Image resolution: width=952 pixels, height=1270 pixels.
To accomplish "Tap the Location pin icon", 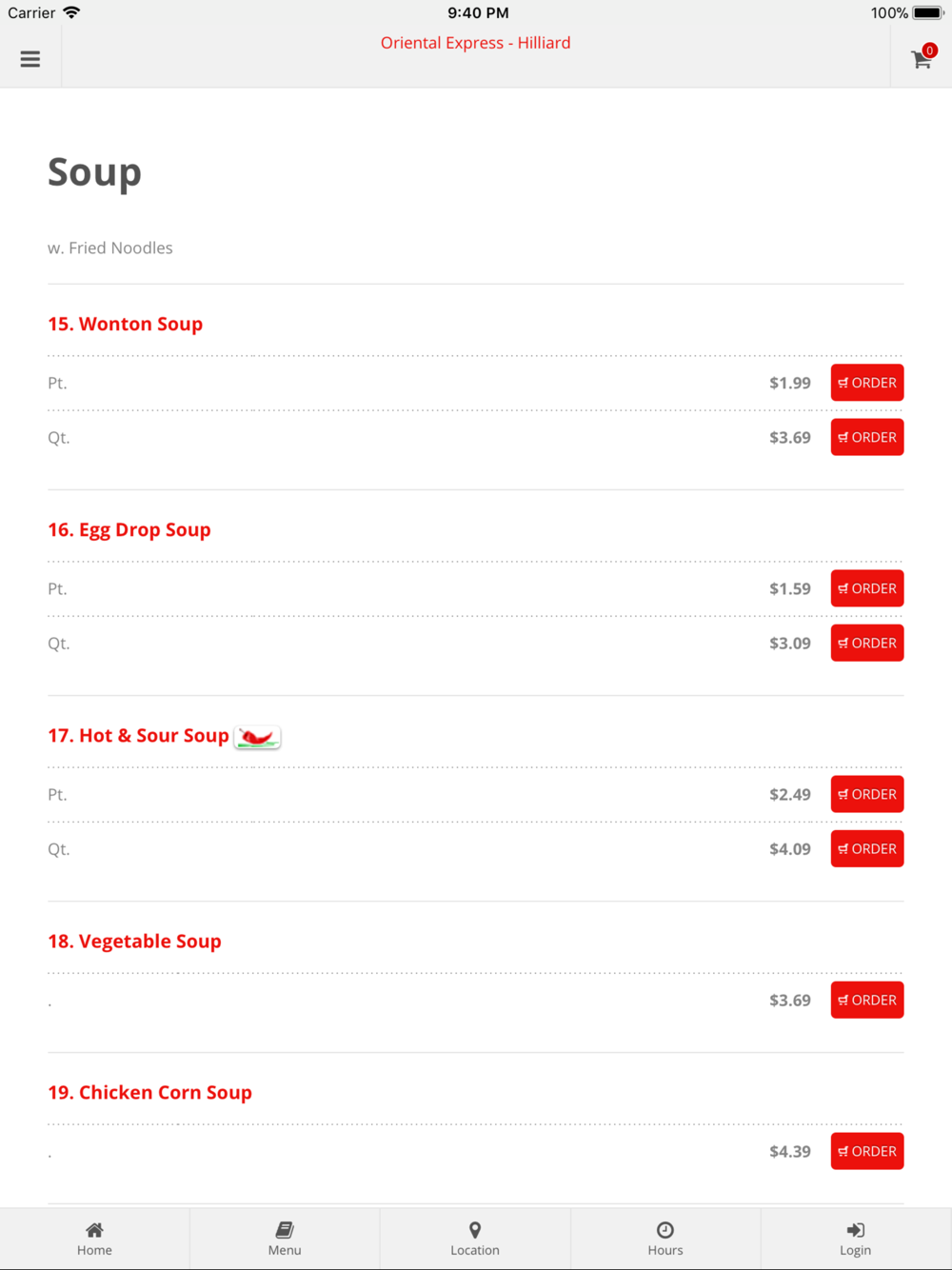I will pos(475,1230).
